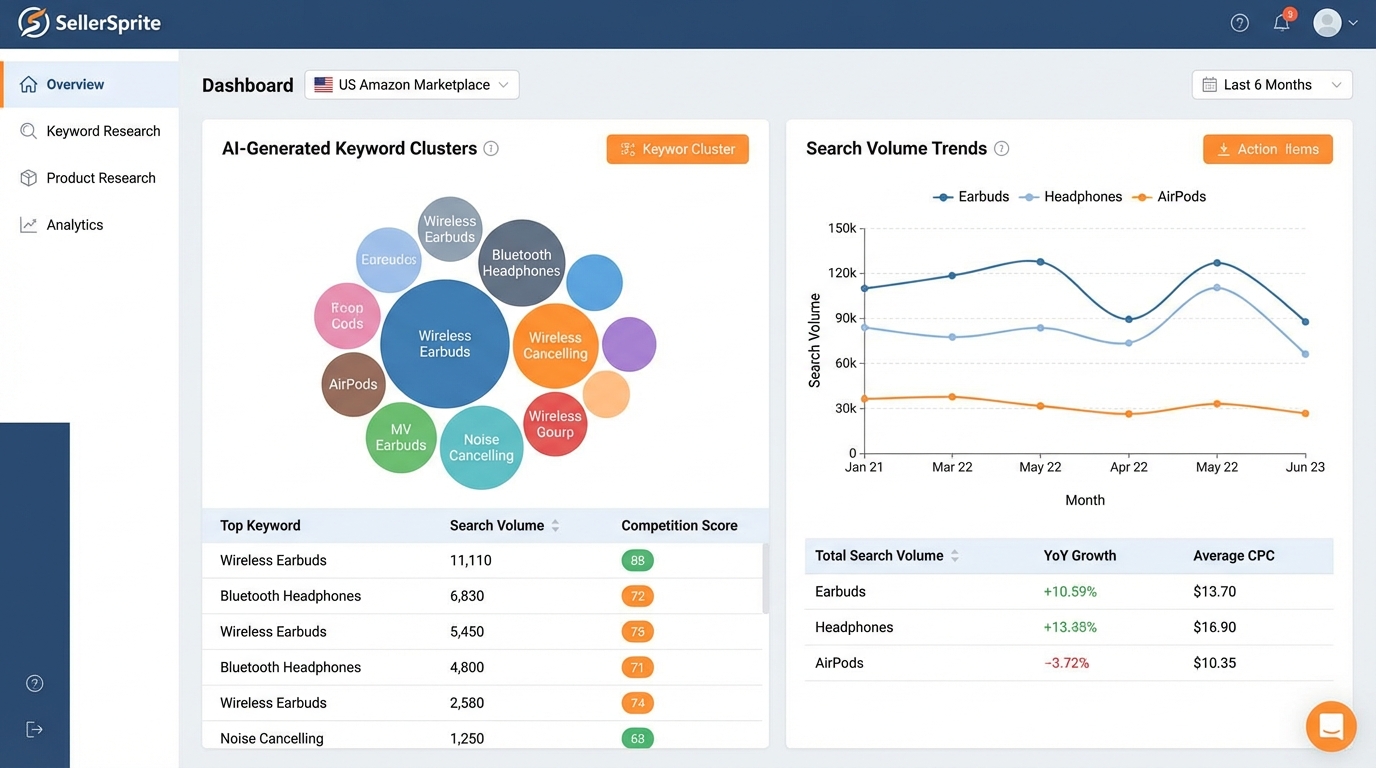
Task: Click the Keywor Cluster button
Action: click(x=677, y=148)
